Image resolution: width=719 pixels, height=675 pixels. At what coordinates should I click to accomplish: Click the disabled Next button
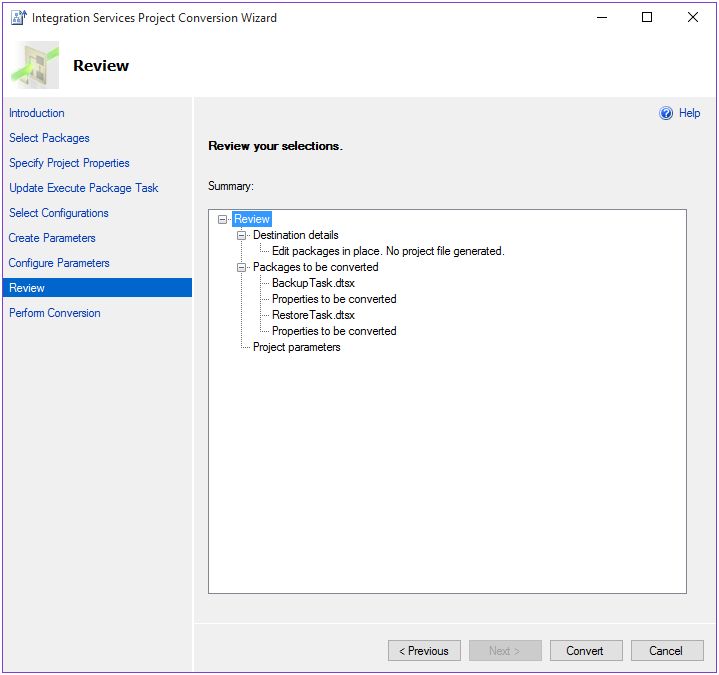tap(505, 651)
